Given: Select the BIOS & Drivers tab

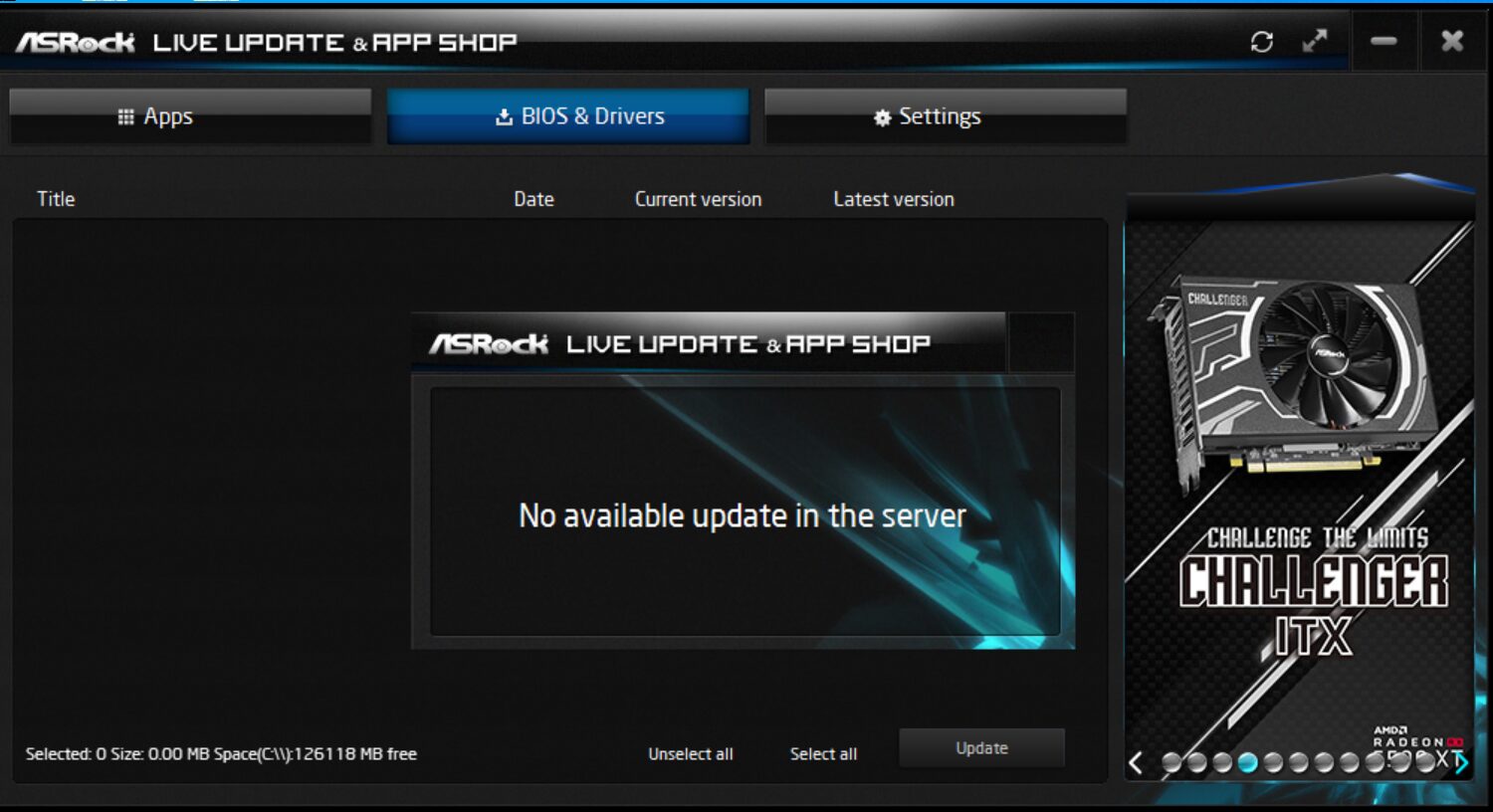Looking at the screenshot, I should (x=568, y=116).
